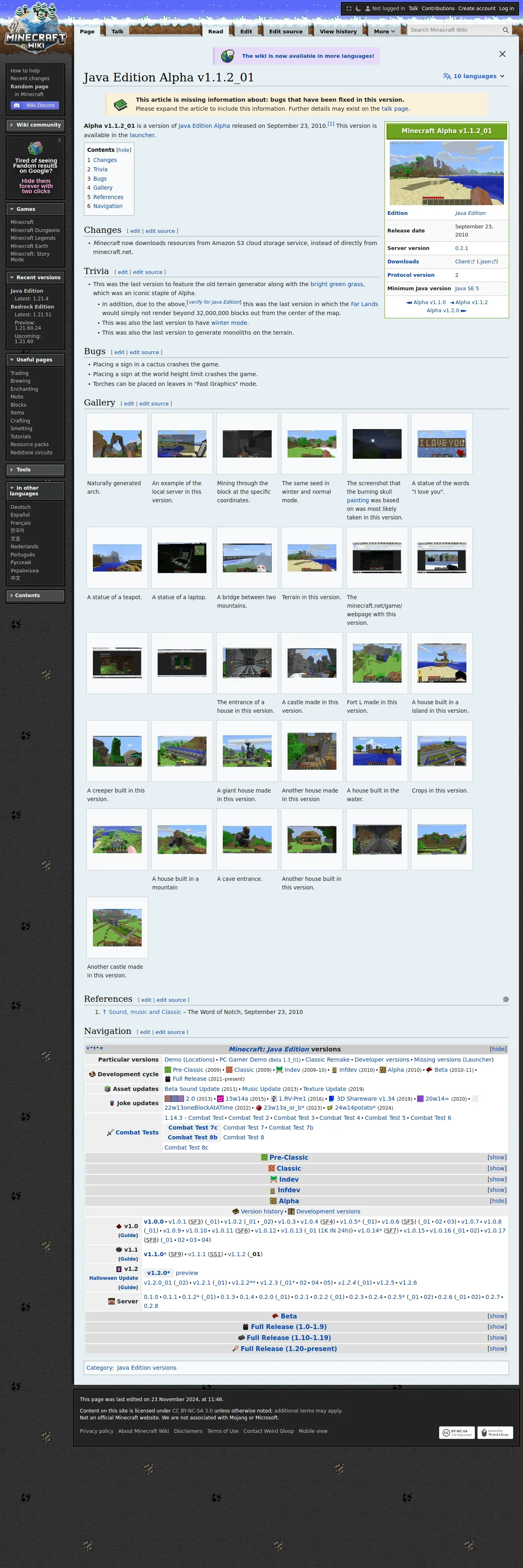Show the Indev navbox section

pos(497,1179)
